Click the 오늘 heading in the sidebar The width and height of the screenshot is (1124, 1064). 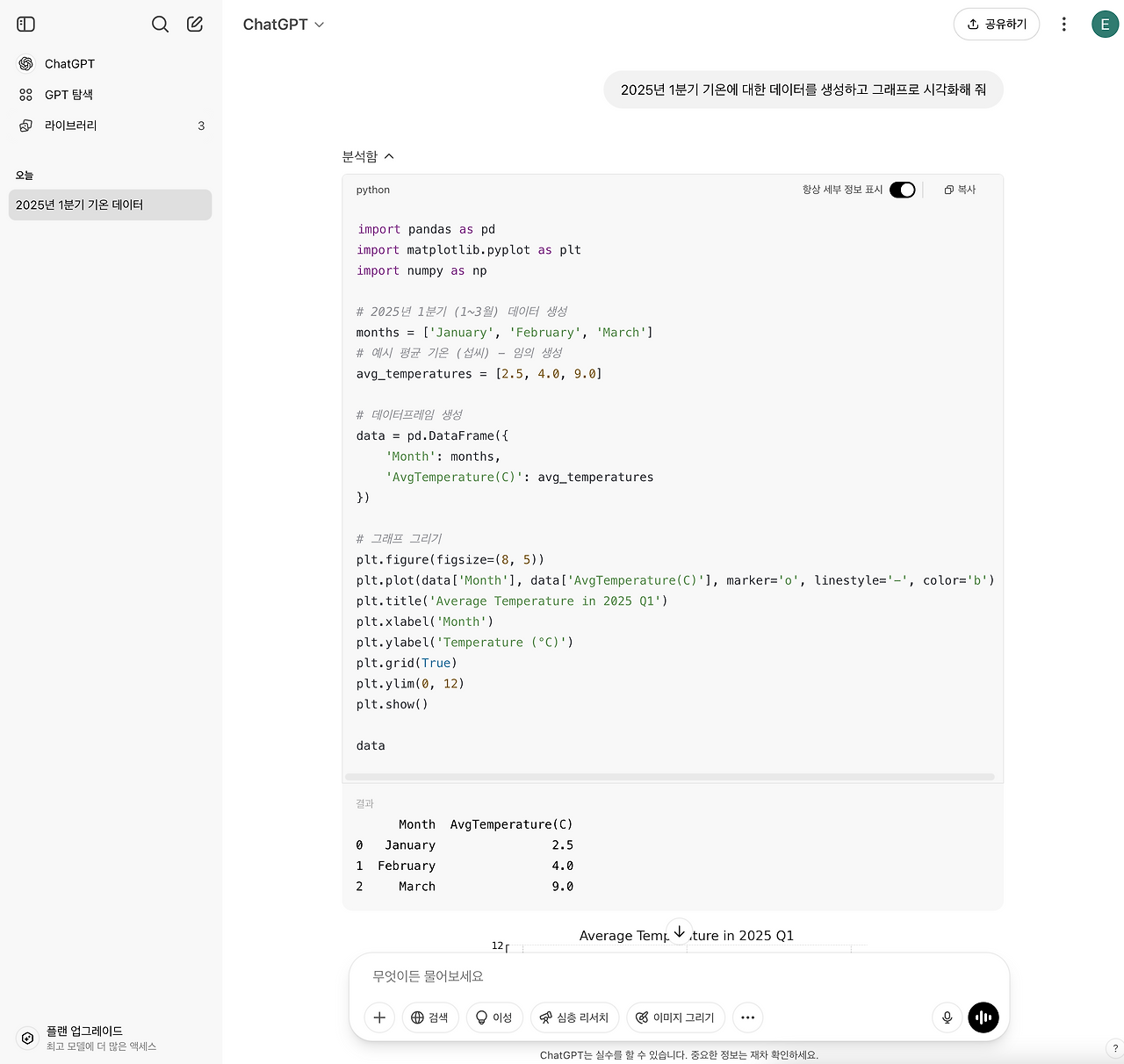pyautogui.click(x=25, y=176)
